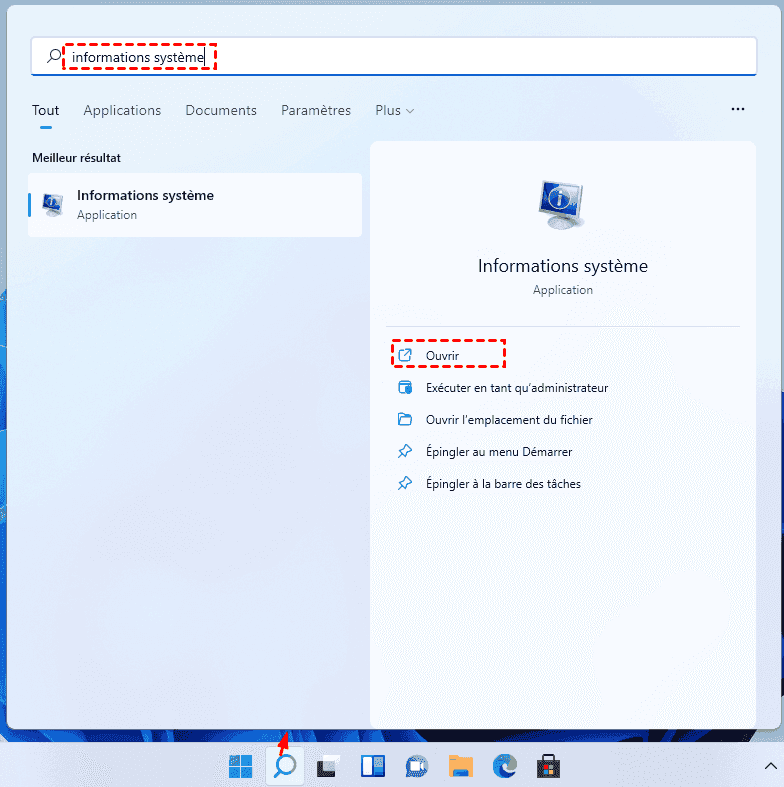
Task: Open File Explorer from the taskbar
Action: 461,766
